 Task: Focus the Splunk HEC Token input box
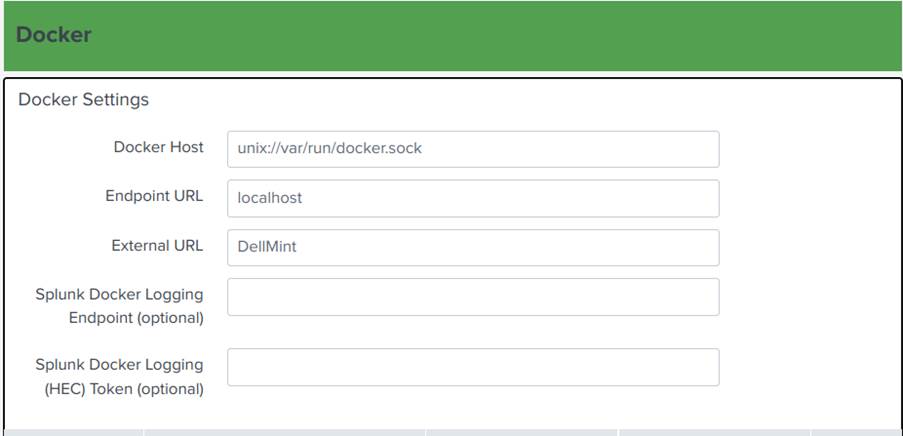coord(473,367)
